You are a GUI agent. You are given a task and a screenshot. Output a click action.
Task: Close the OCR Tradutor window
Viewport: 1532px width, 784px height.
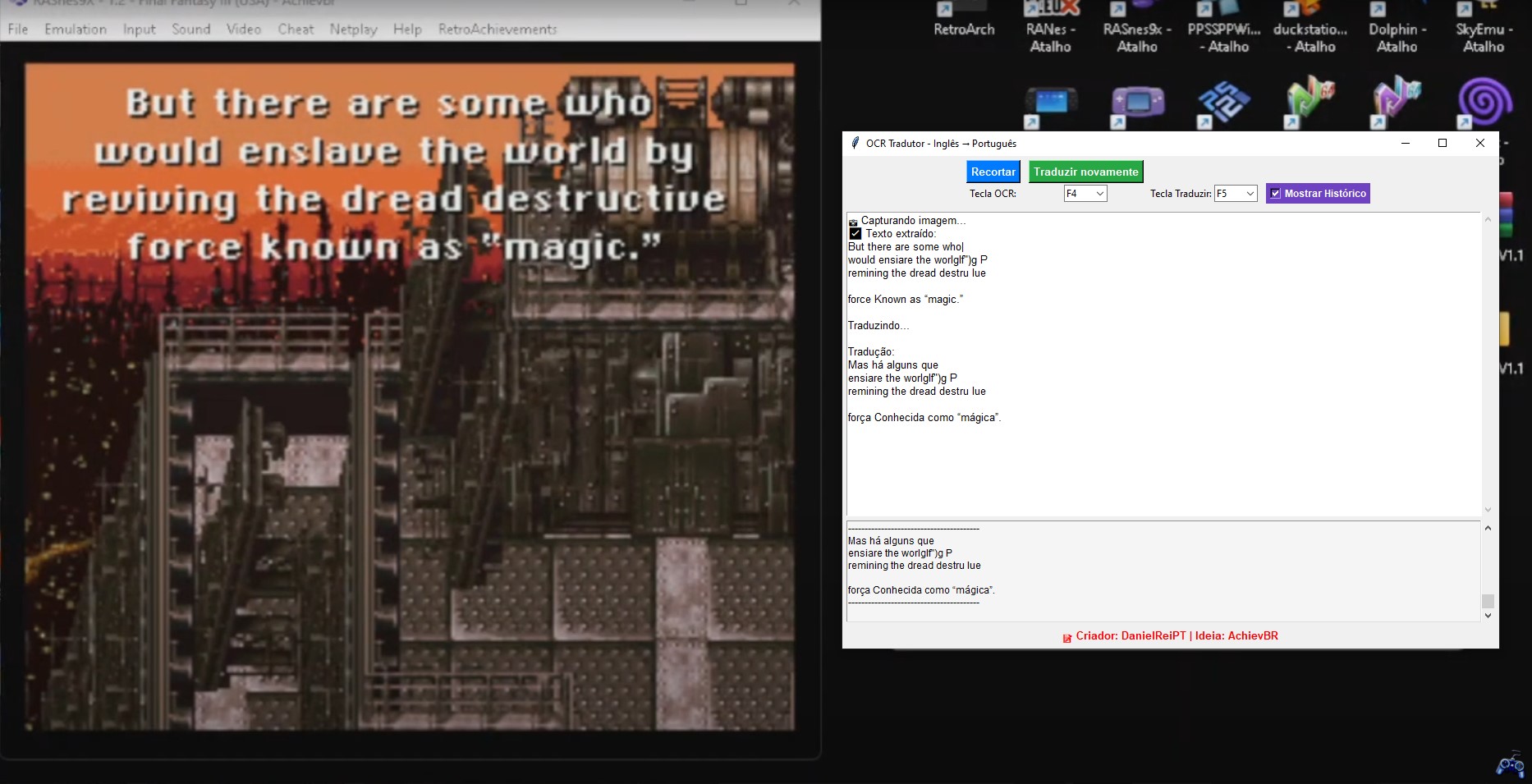pos(1480,143)
